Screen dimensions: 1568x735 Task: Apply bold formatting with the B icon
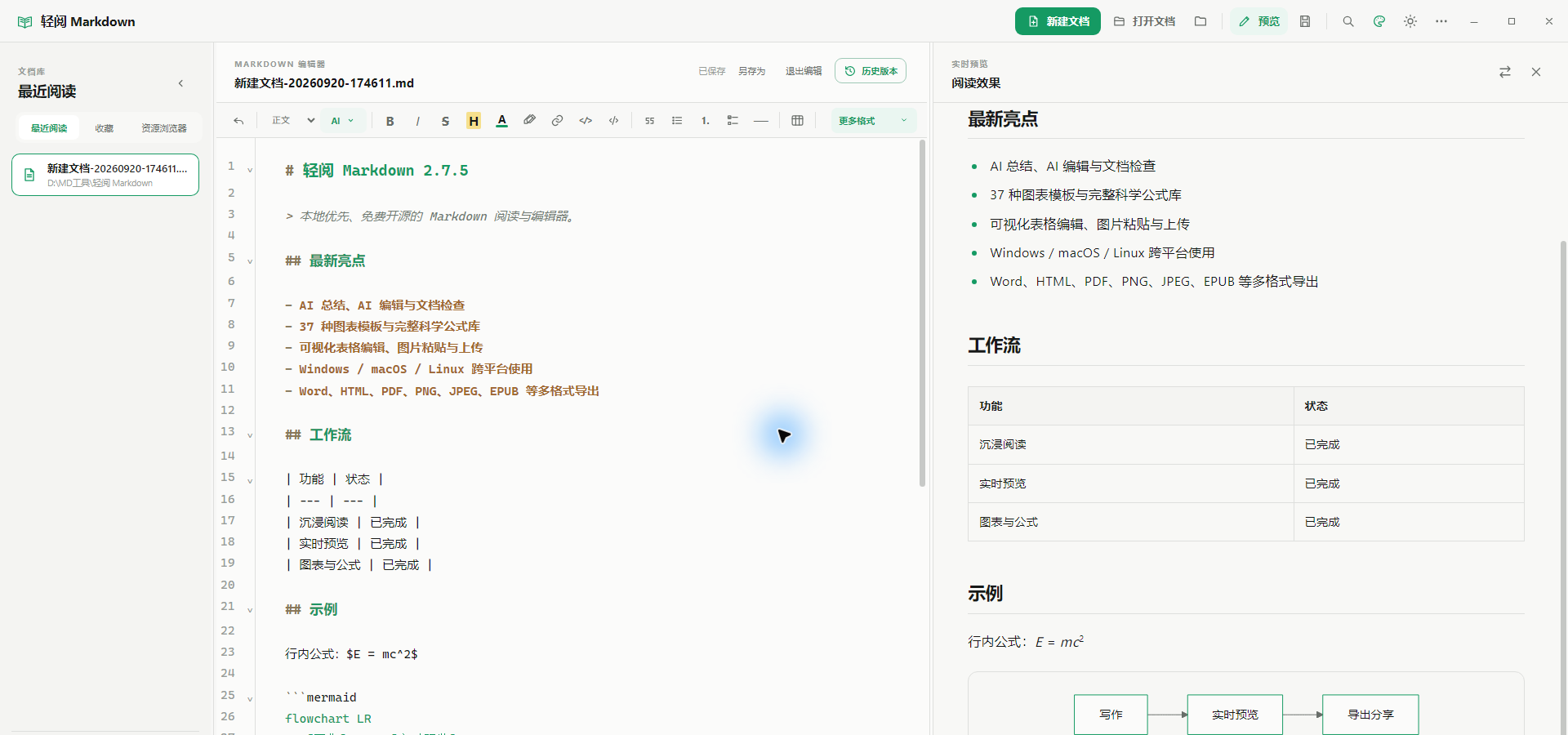(x=390, y=121)
